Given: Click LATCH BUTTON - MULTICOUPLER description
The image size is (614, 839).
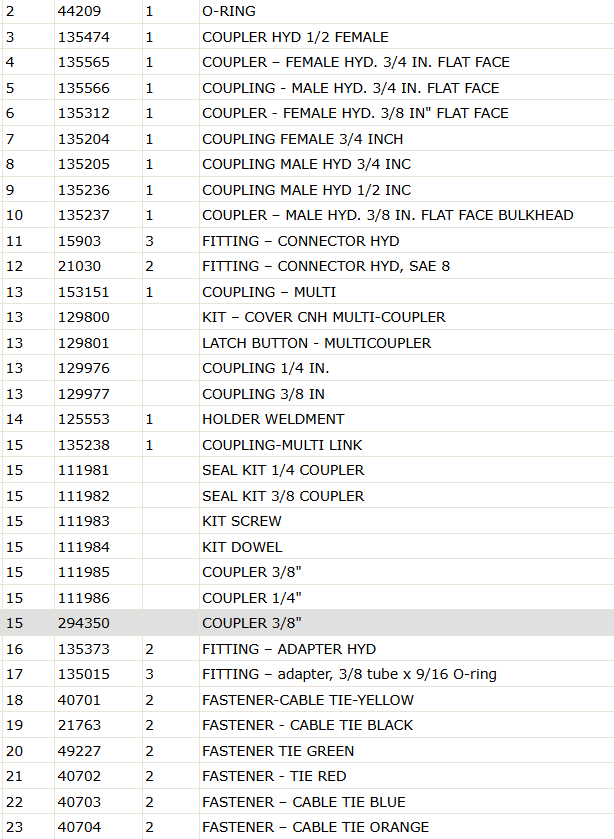Looking at the screenshot, I should pos(316,343).
